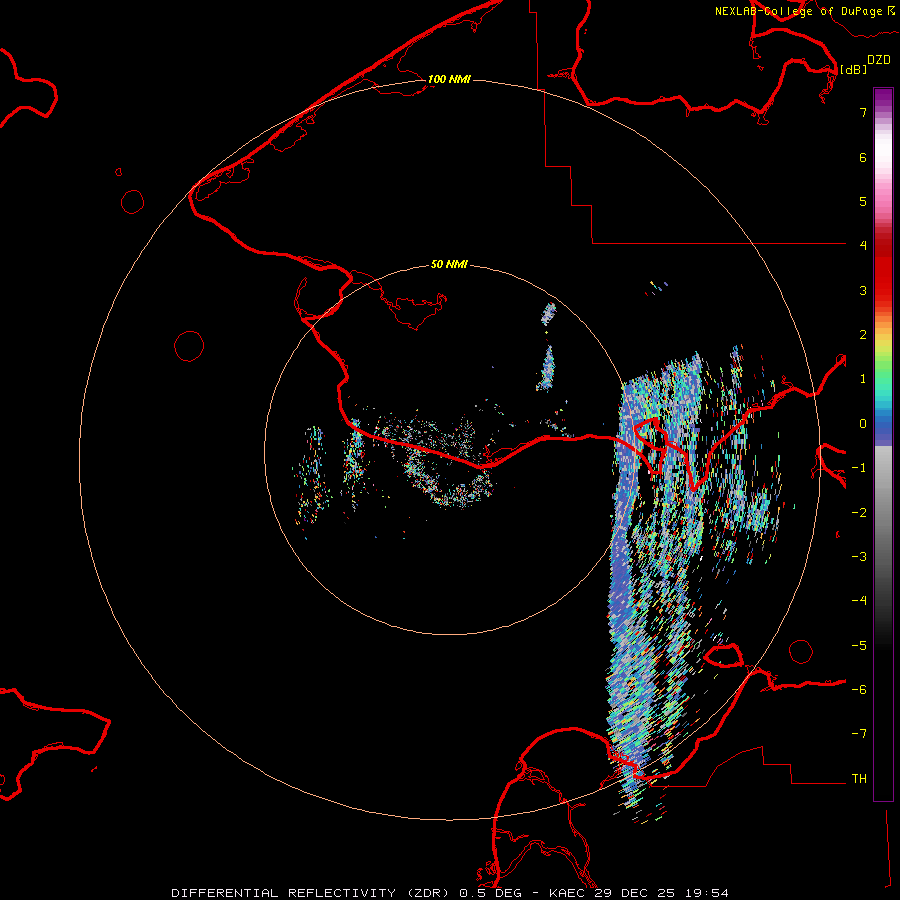This screenshot has width=900, height=900.
Task: Click the -4 value on color scale
Action: 859,601
